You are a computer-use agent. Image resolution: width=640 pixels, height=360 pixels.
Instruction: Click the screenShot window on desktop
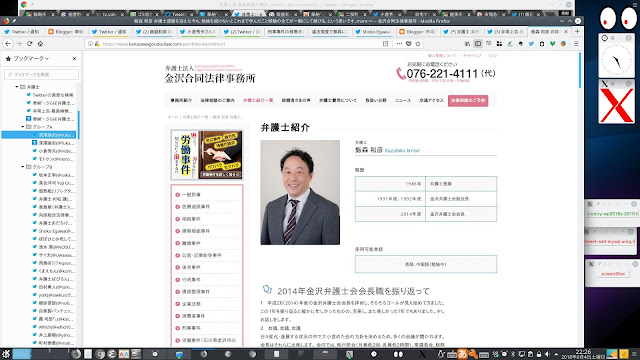point(613,274)
